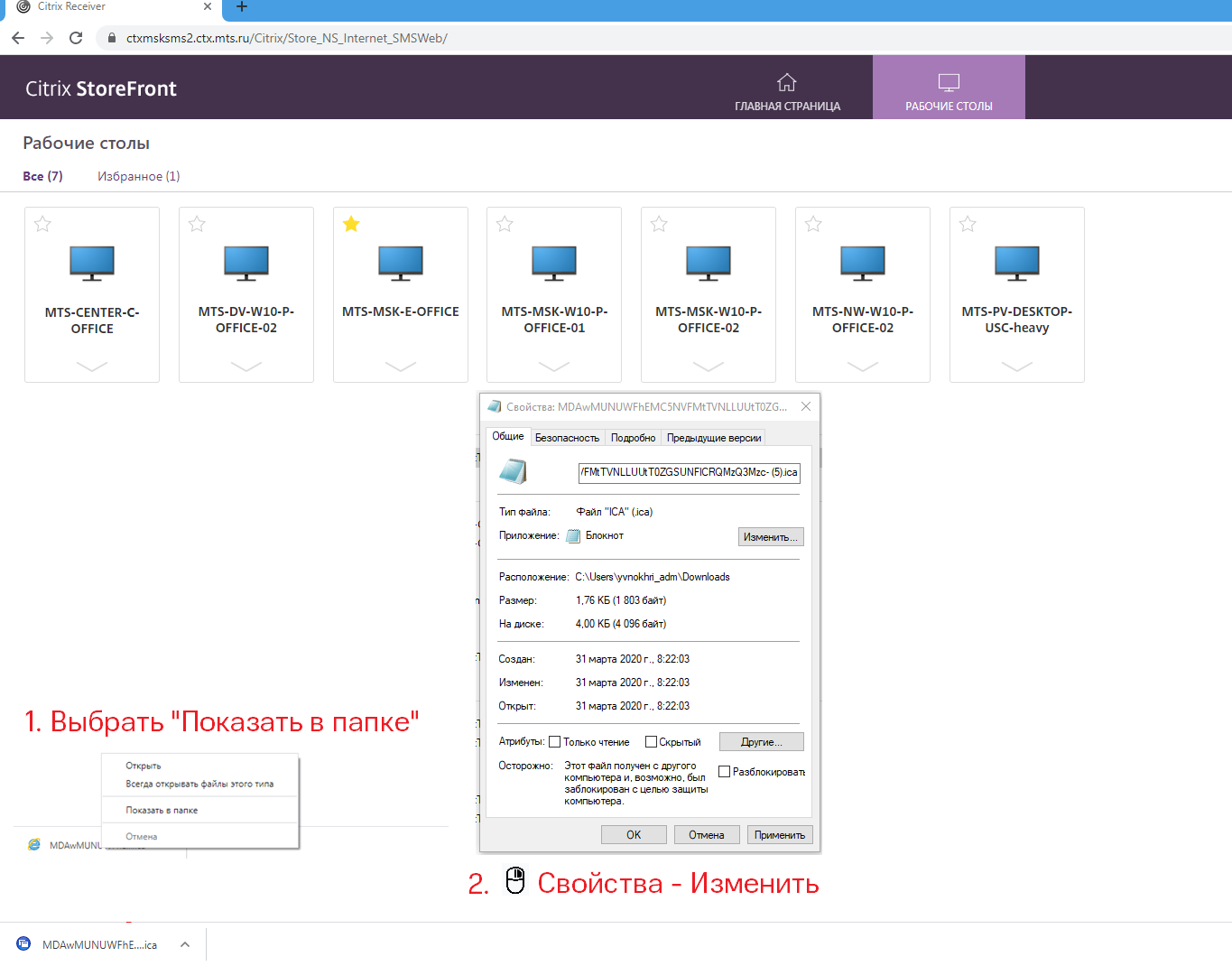Screen dimensions: 1232x966
Task: Show Все (7) desktops
Action: pos(42,176)
